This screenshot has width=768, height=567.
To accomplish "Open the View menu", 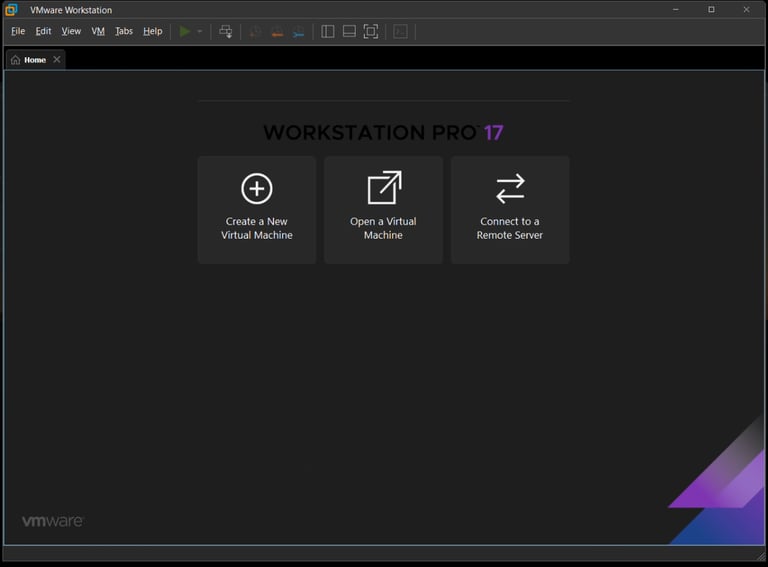I will point(71,31).
